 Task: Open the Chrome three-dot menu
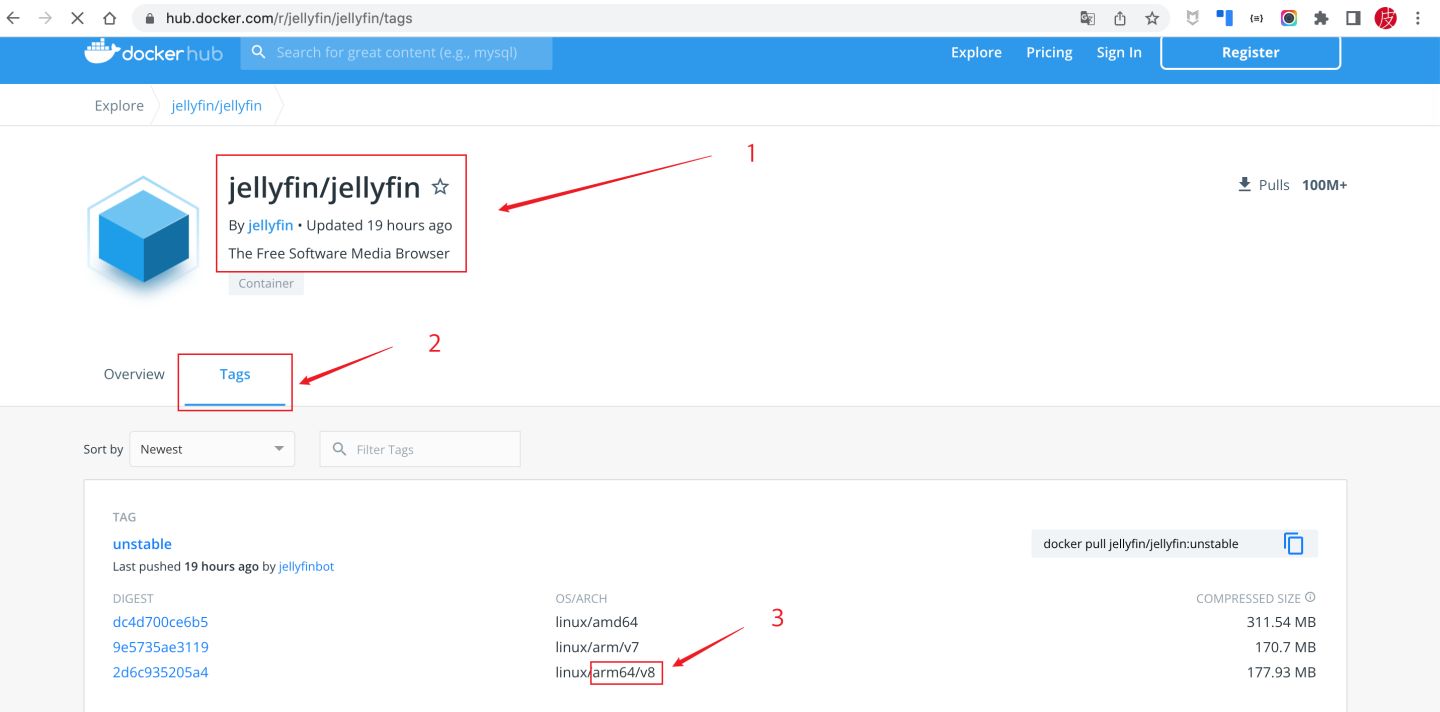pos(1418,18)
